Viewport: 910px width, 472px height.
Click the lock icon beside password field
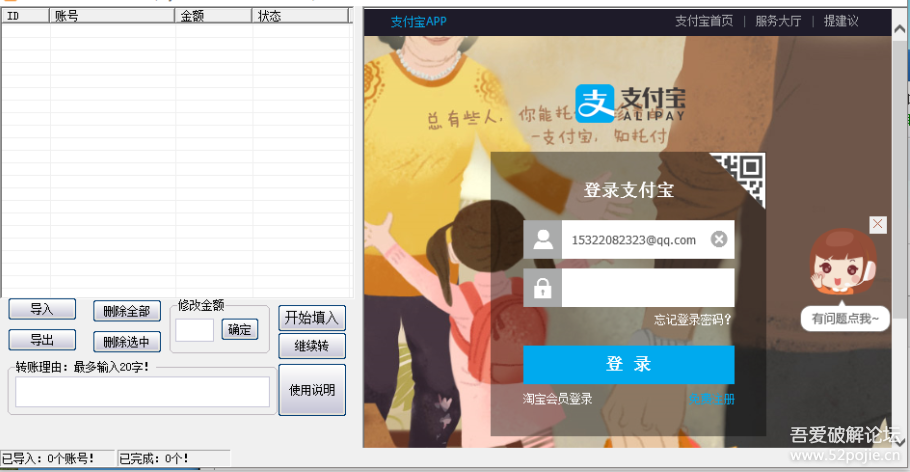543,287
